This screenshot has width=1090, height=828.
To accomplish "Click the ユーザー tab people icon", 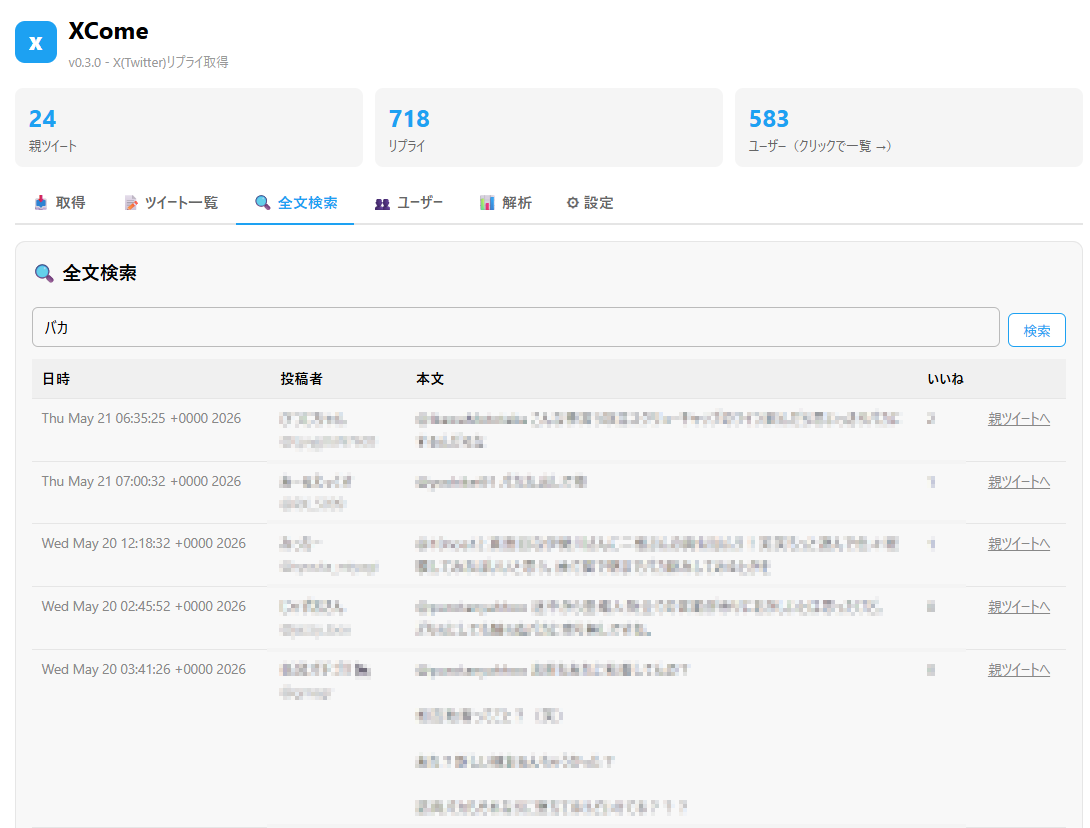I will click(x=382, y=203).
